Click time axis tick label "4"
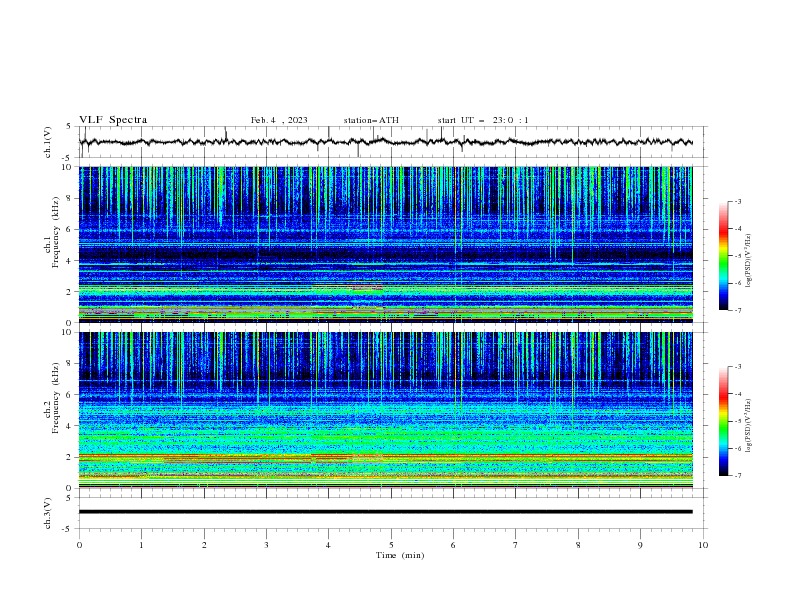Screen dimensions: 792x612 [x=328, y=545]
